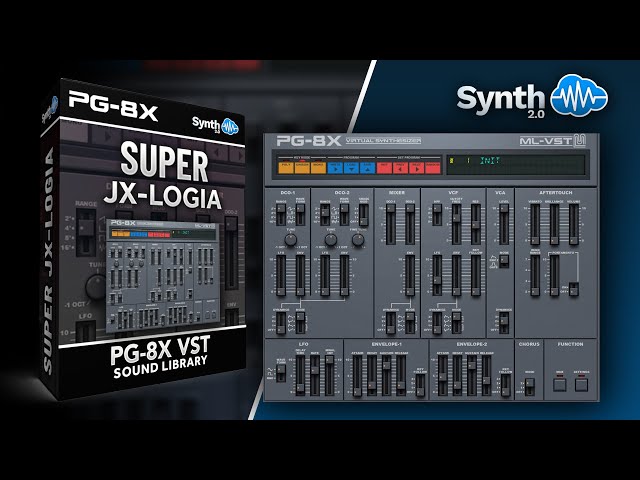Image resolution: width=640 pixels, height=480 pixels.
Task: Click the Aftertouch Brilliance slider
Action: click(554, 224)
